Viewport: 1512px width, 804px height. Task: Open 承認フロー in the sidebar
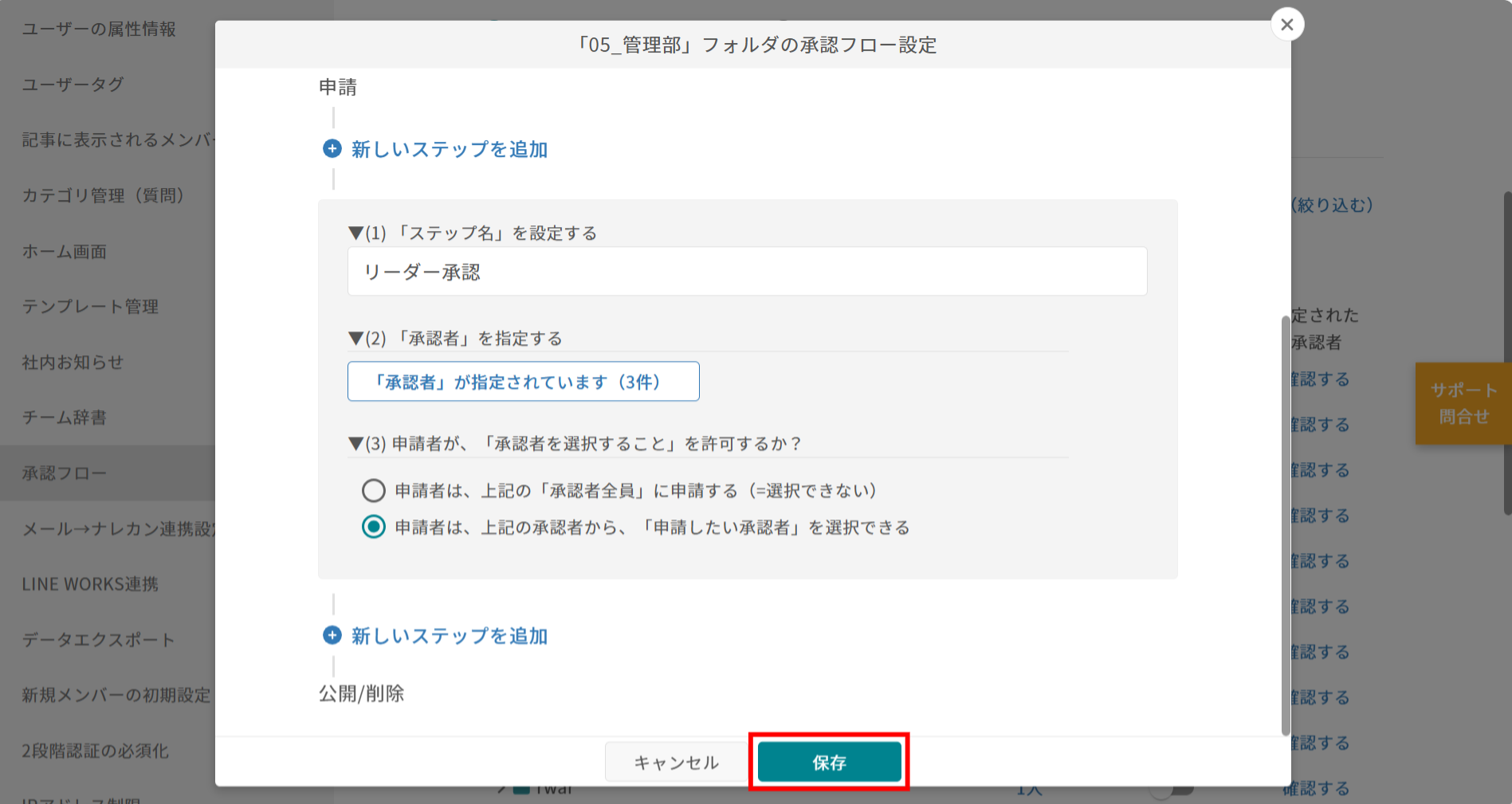(65, 473)
